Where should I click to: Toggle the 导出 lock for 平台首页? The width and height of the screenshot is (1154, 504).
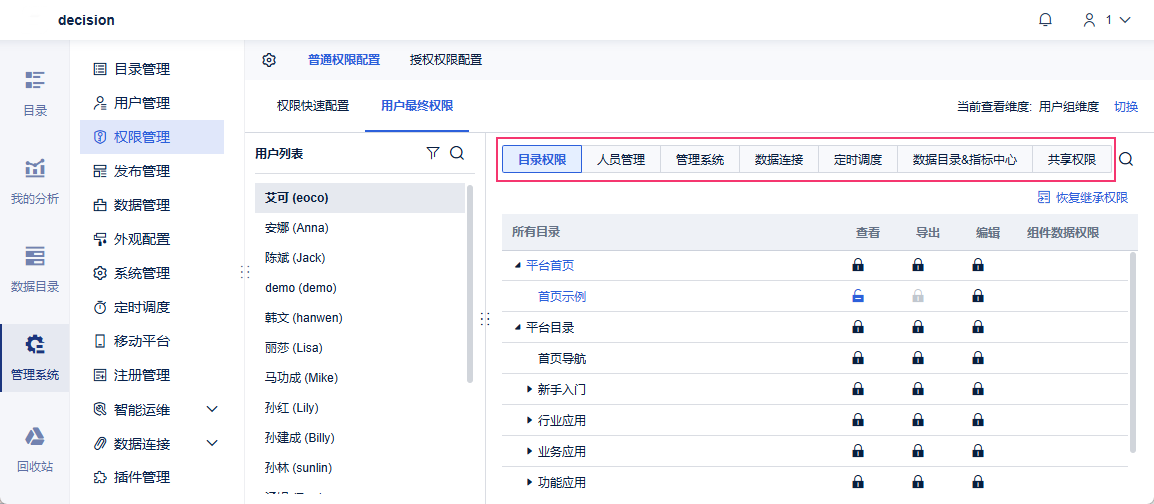[918, 265]
